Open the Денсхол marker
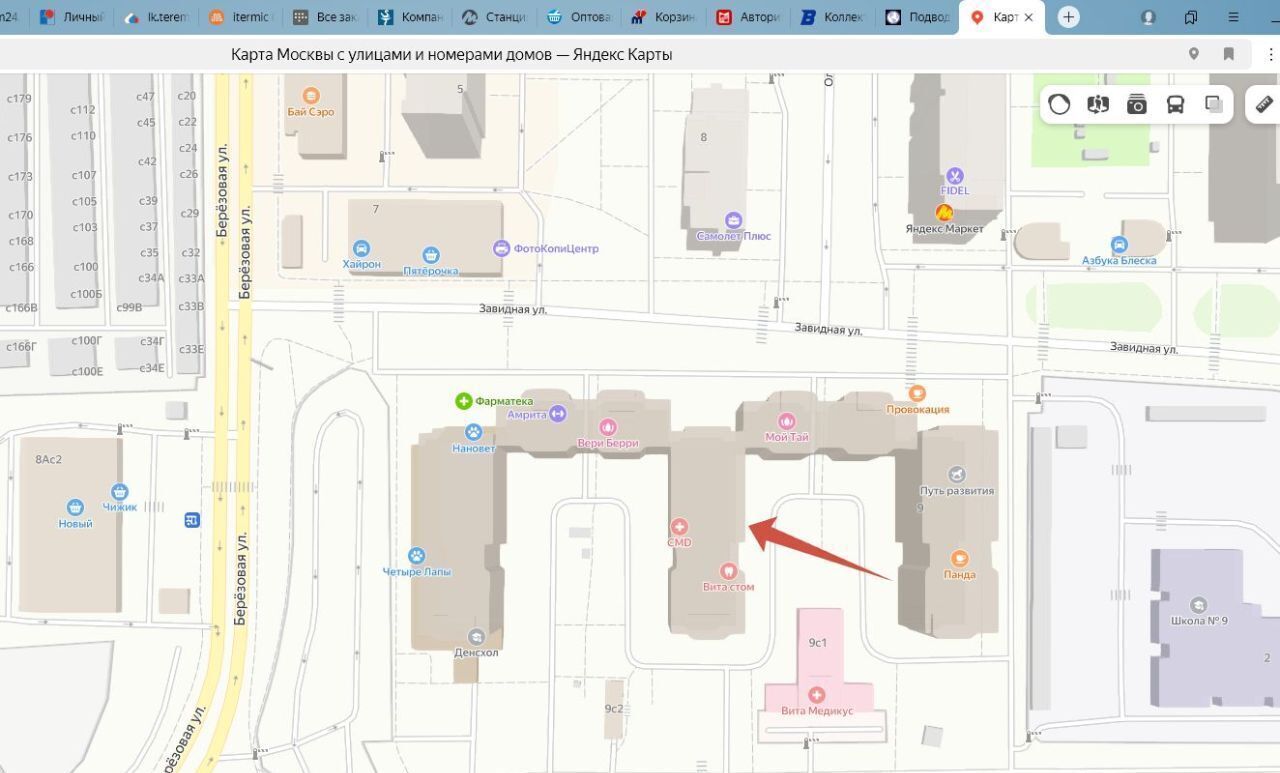Viewport: 1280px width, 773px height. 476,637
